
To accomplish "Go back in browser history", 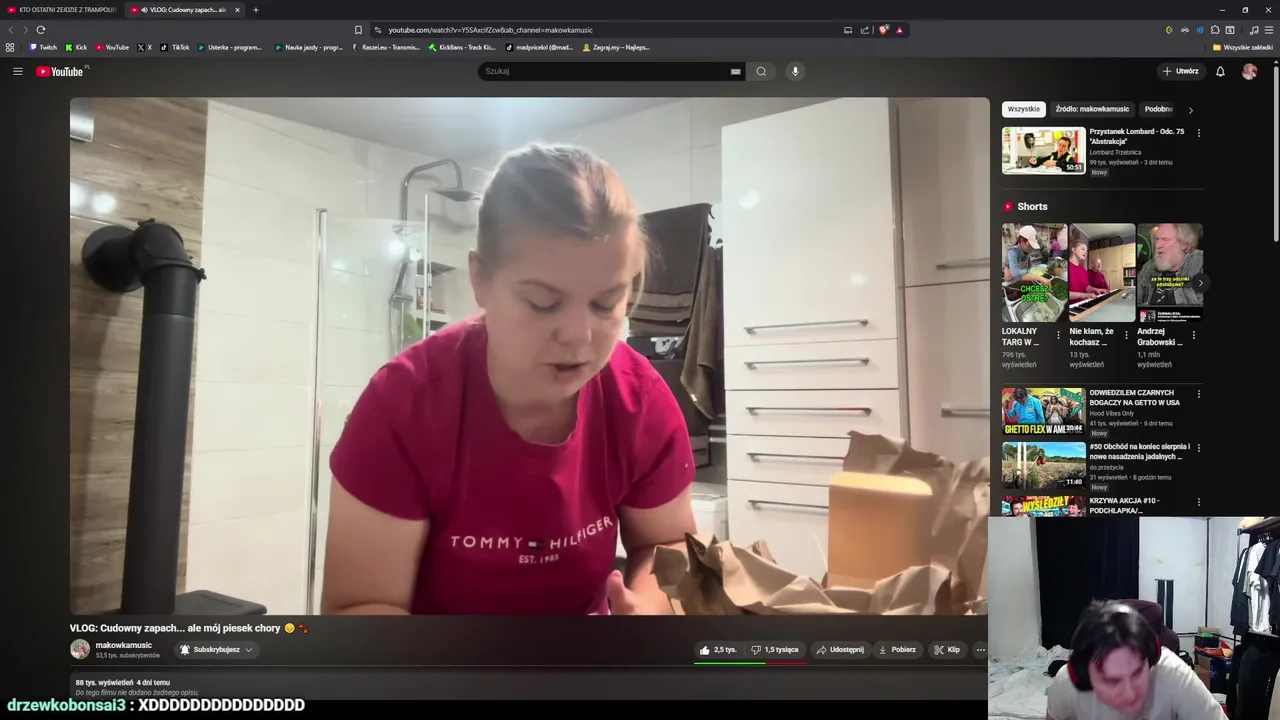I will click(x=12, y=30).
